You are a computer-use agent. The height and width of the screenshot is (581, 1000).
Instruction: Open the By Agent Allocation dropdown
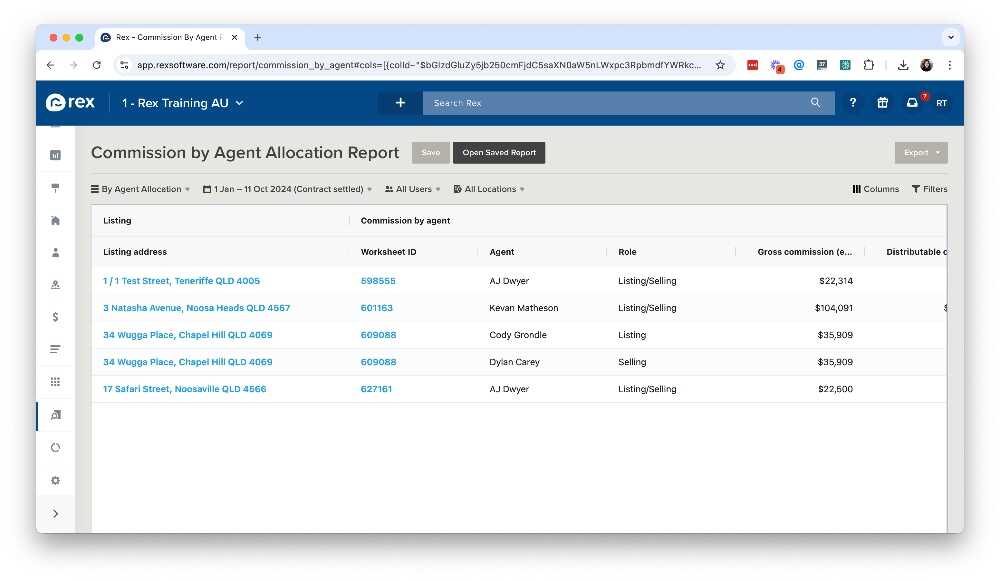pos(141,189)
